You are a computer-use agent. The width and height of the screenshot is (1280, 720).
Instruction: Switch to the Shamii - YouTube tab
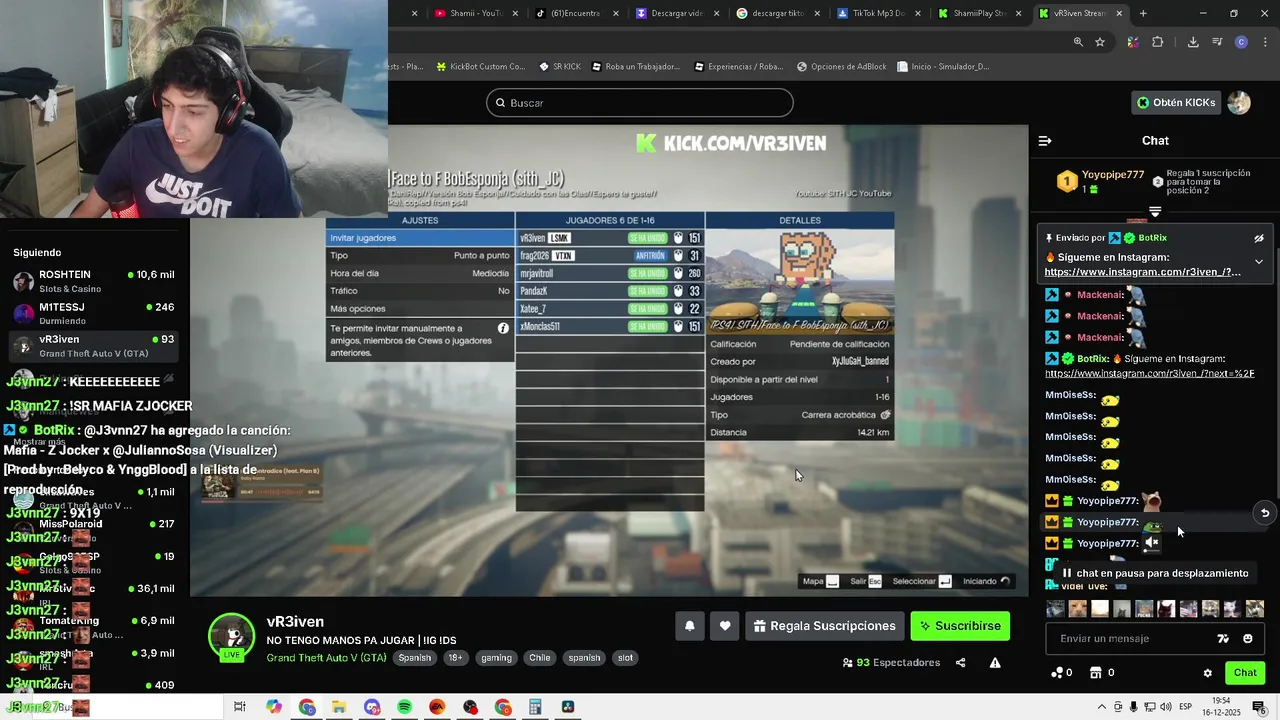[476, 13]
